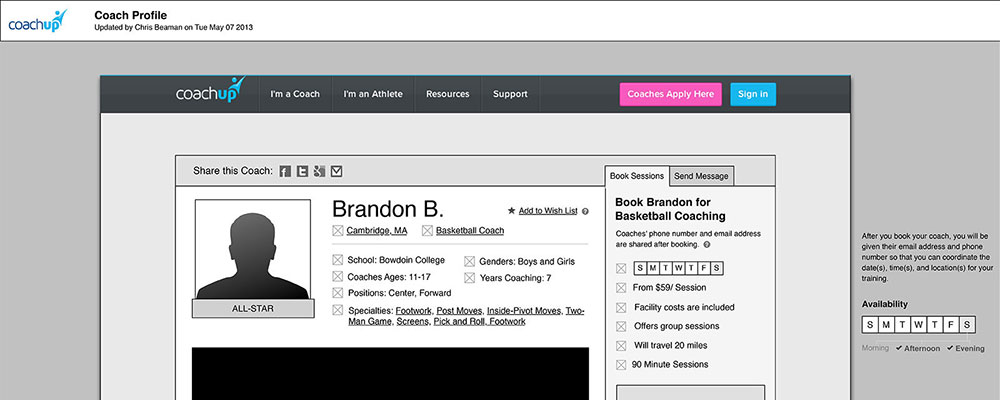1000x400 pixels.
Task: Select the Morning availability option
Action: [876, 348]
